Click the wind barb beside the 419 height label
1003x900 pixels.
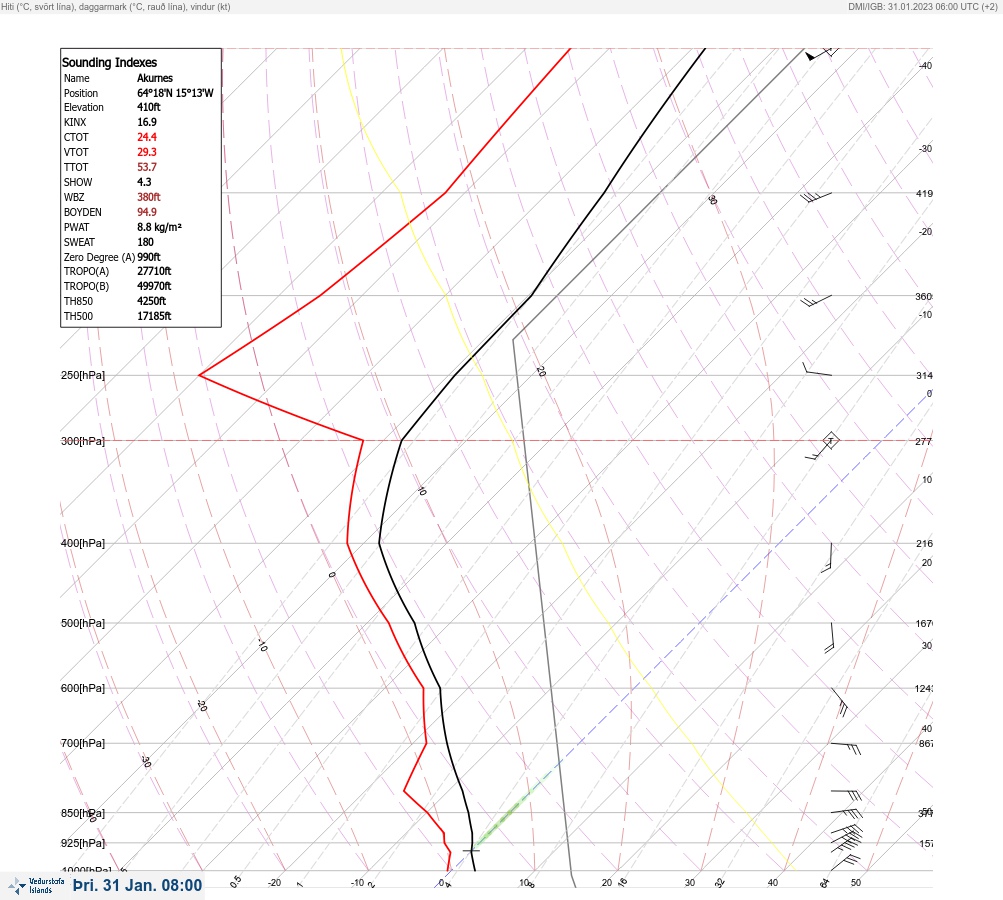point(816,197)
